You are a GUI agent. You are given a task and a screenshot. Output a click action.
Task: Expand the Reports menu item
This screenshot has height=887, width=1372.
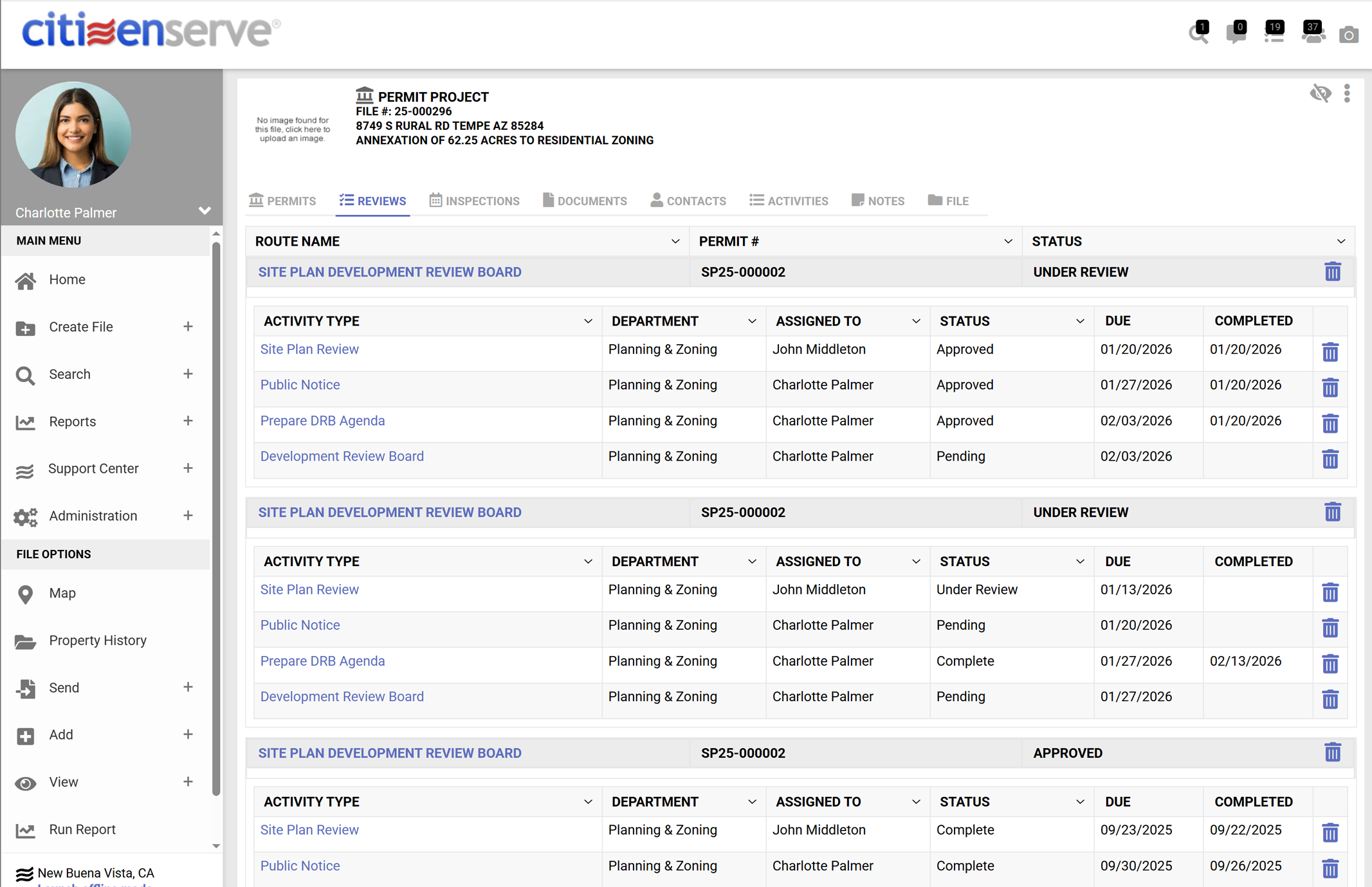coord(188,421)
